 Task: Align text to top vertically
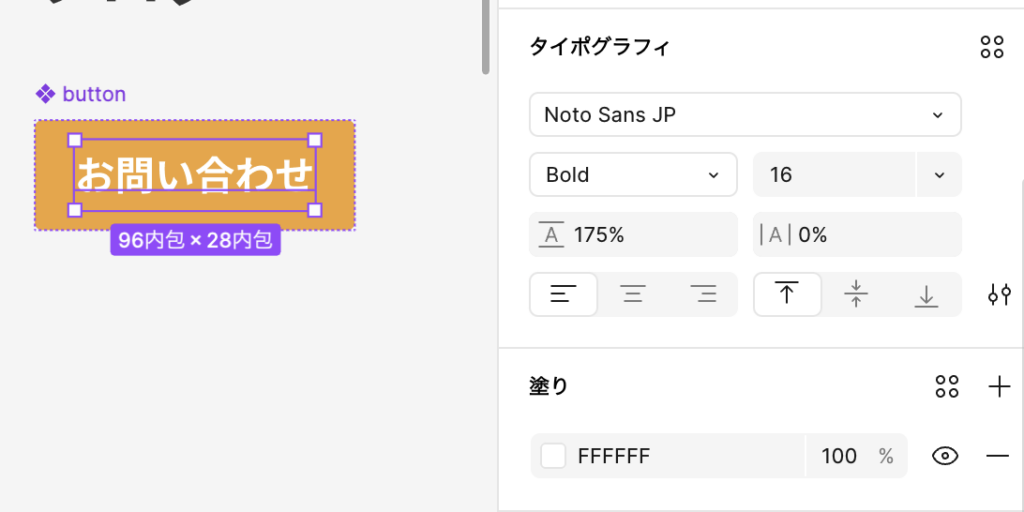click(787, 295)
